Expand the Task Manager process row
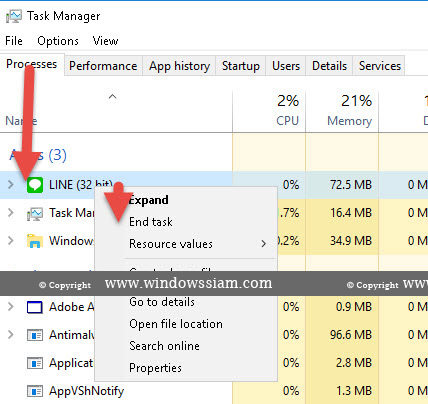 pyautogui.click(x=11, y=213)
